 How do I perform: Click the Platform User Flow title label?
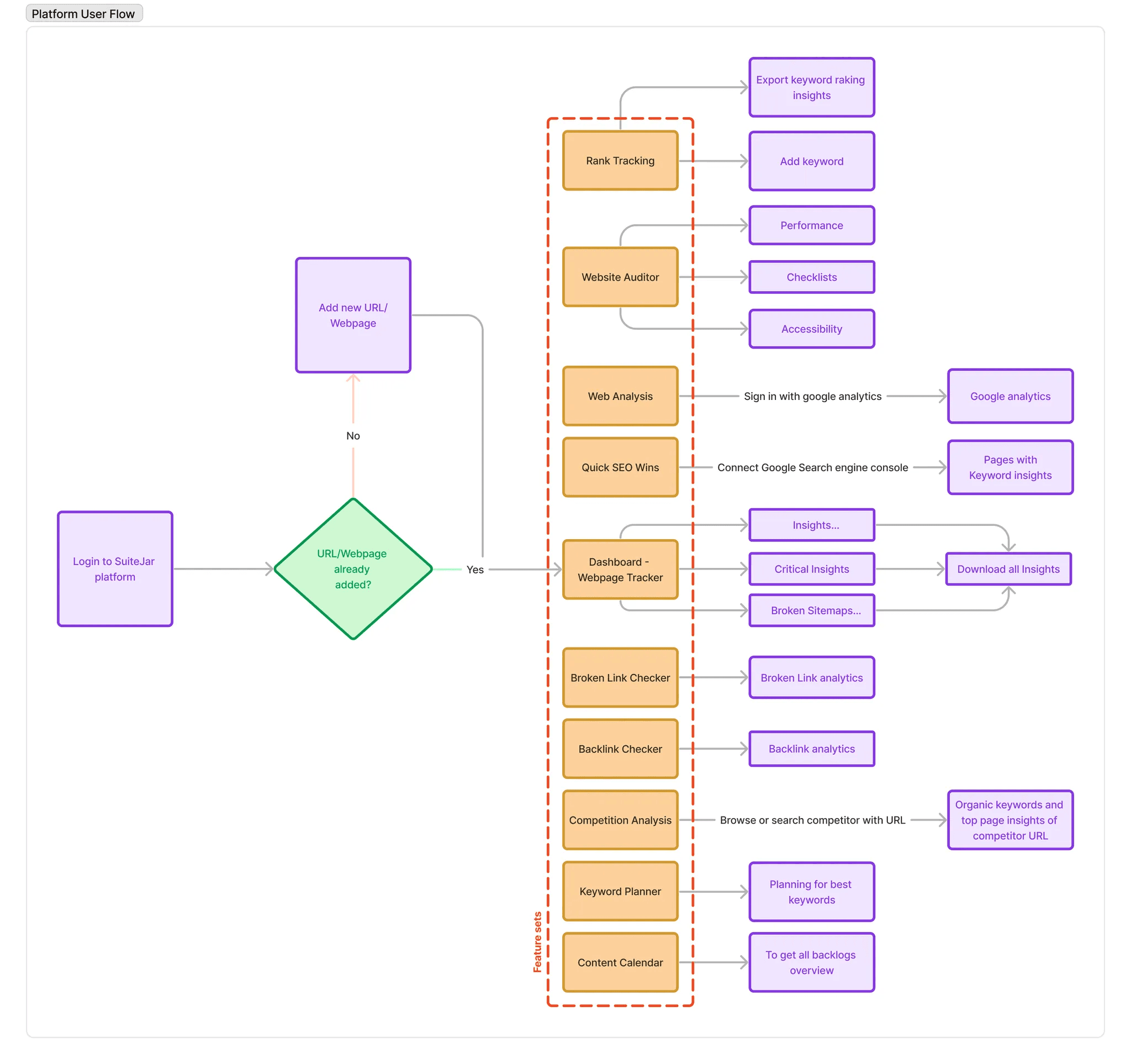pos(83,14)
